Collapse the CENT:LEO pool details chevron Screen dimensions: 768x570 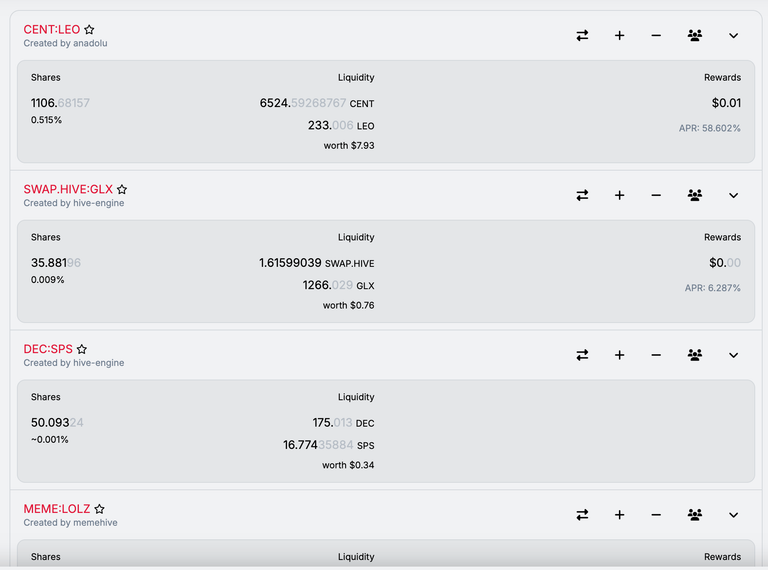[x=733, y=35]
